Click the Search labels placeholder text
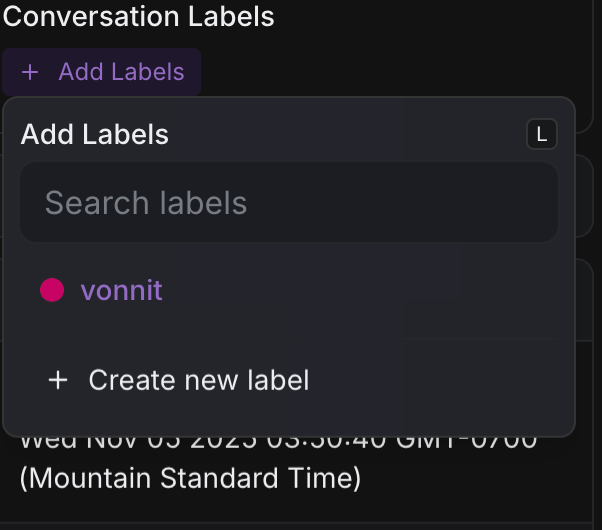This screenshot has height=530, width=602. pos(146,203)
